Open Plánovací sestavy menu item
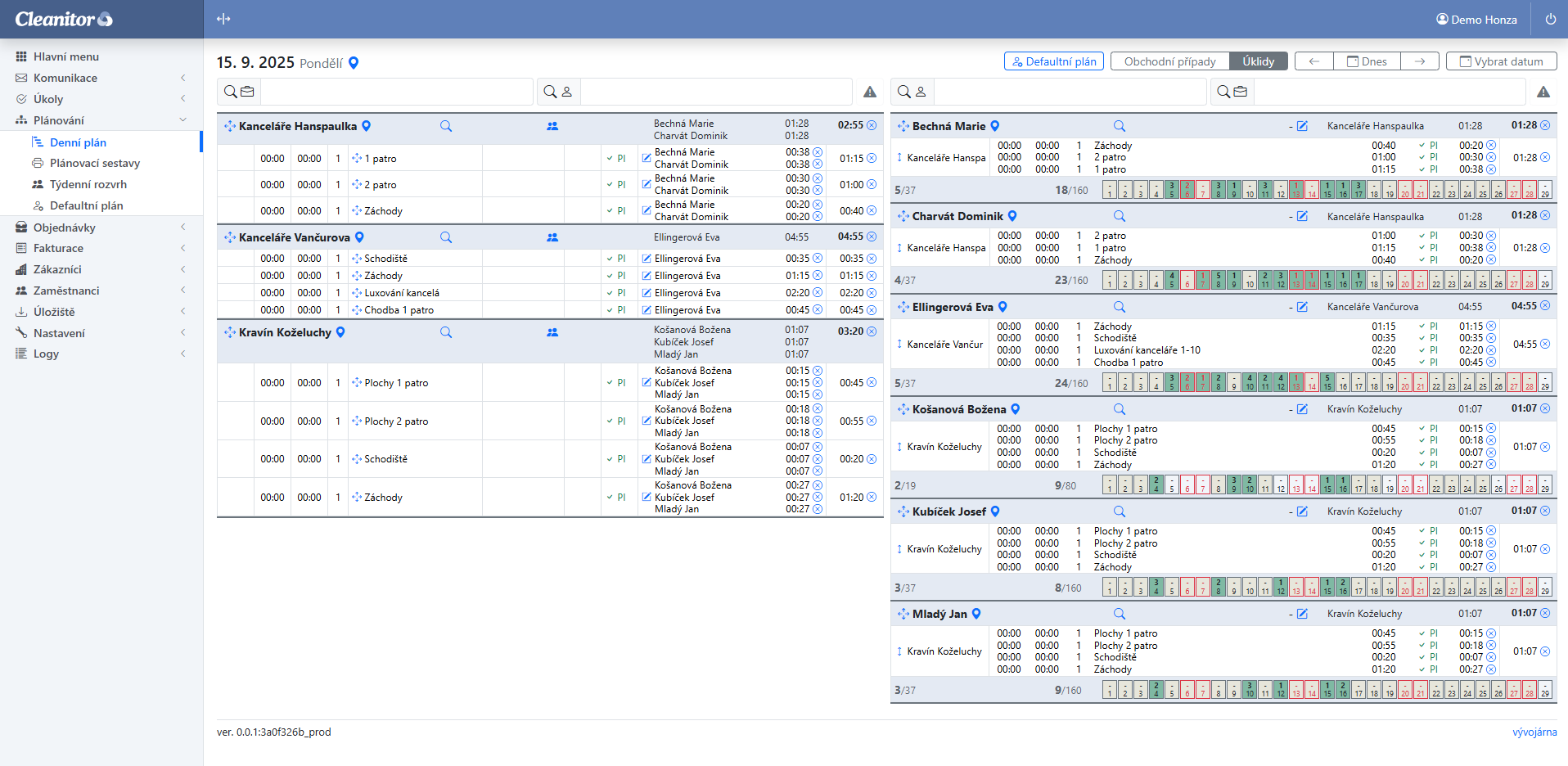 coord(94,163)
